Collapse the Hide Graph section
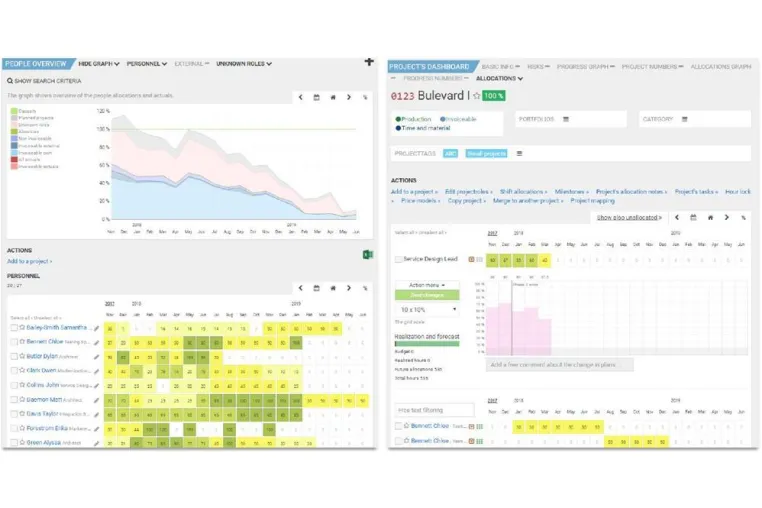The width and height of the screenshot is (762, 508). (x=99, y=64)
